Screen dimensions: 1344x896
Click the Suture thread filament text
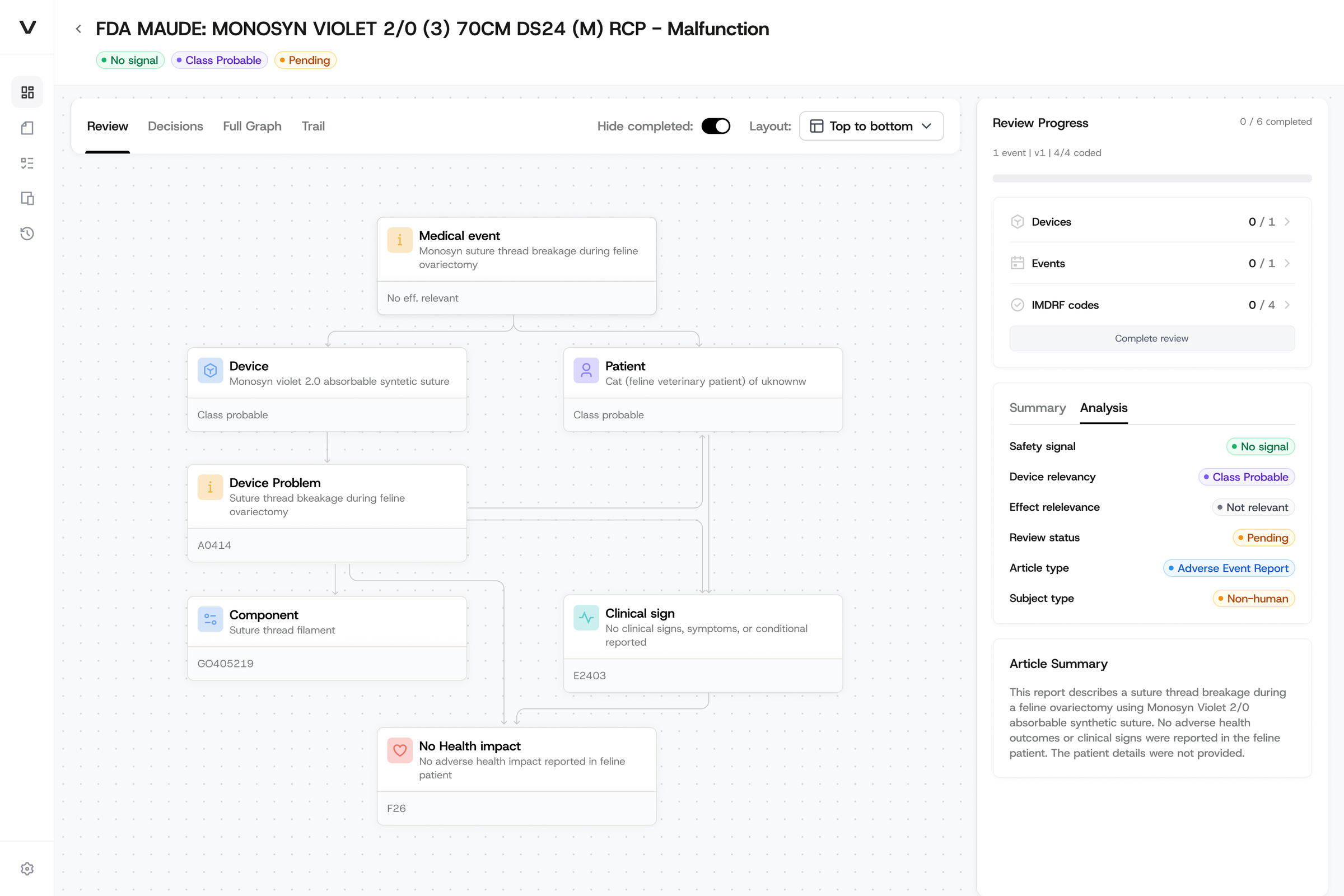click(282, 629)
